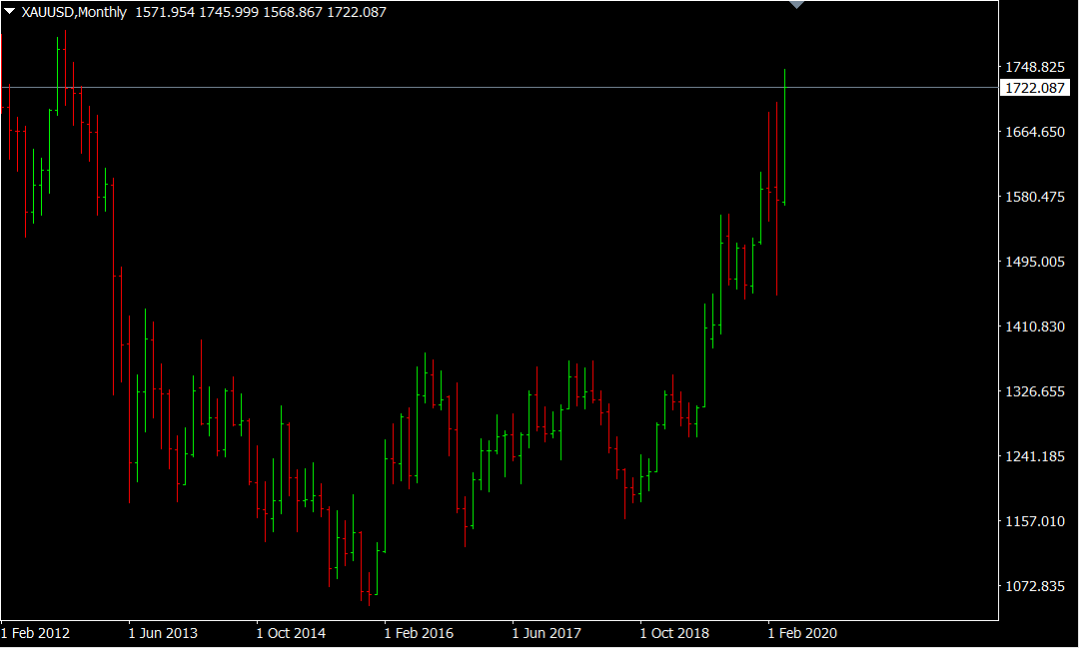The height and width of the screenshot is (649, 1080).
Task: Click the 1 Jun 2013 date label
Action: click(x=163, y=633)
